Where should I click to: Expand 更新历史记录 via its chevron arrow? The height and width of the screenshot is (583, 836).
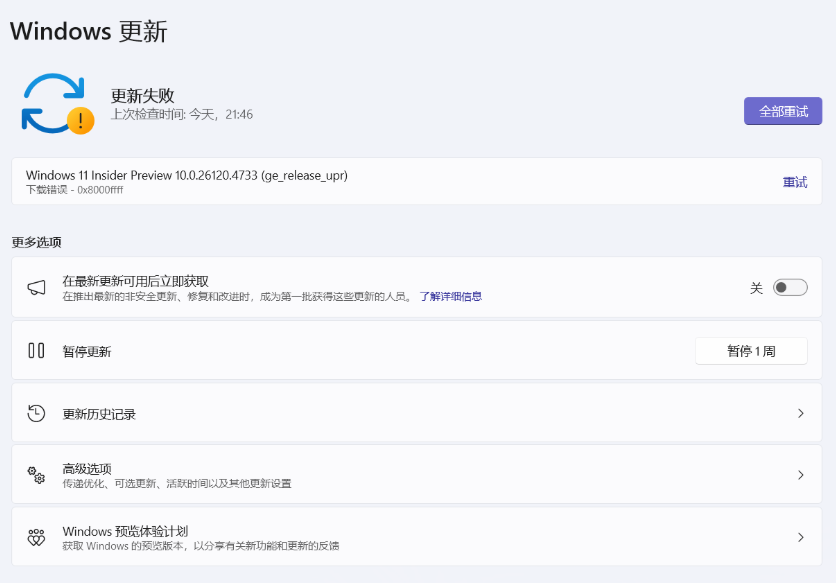800,413
